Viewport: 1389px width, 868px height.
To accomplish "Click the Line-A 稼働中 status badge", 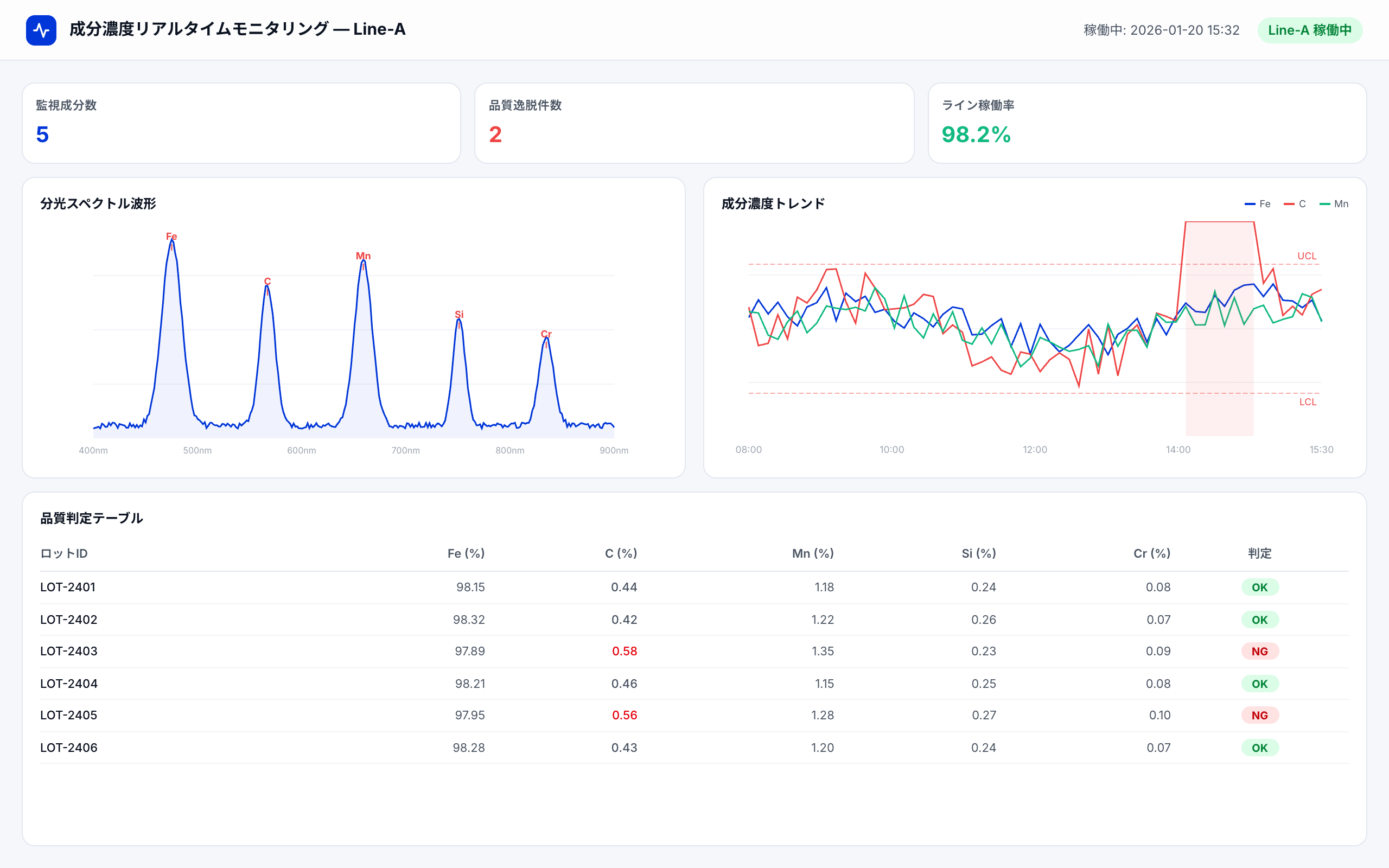I will point(1310,30).
